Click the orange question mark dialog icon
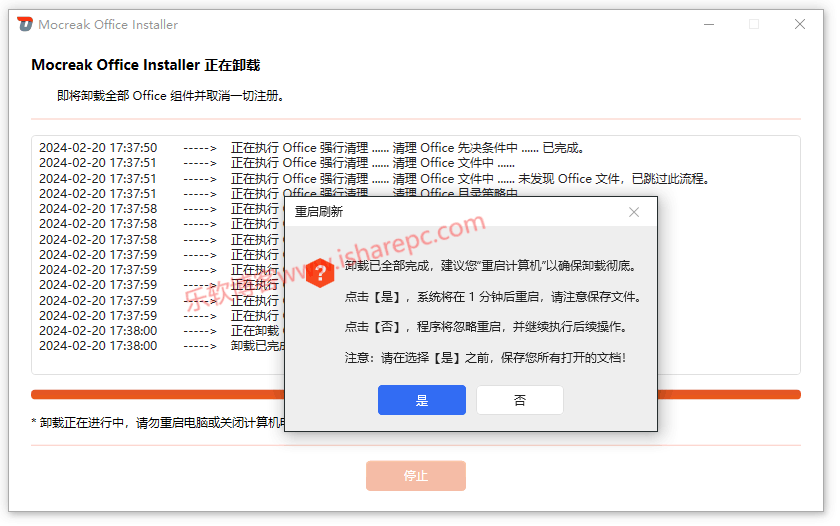840x526 pixels. 320,273
